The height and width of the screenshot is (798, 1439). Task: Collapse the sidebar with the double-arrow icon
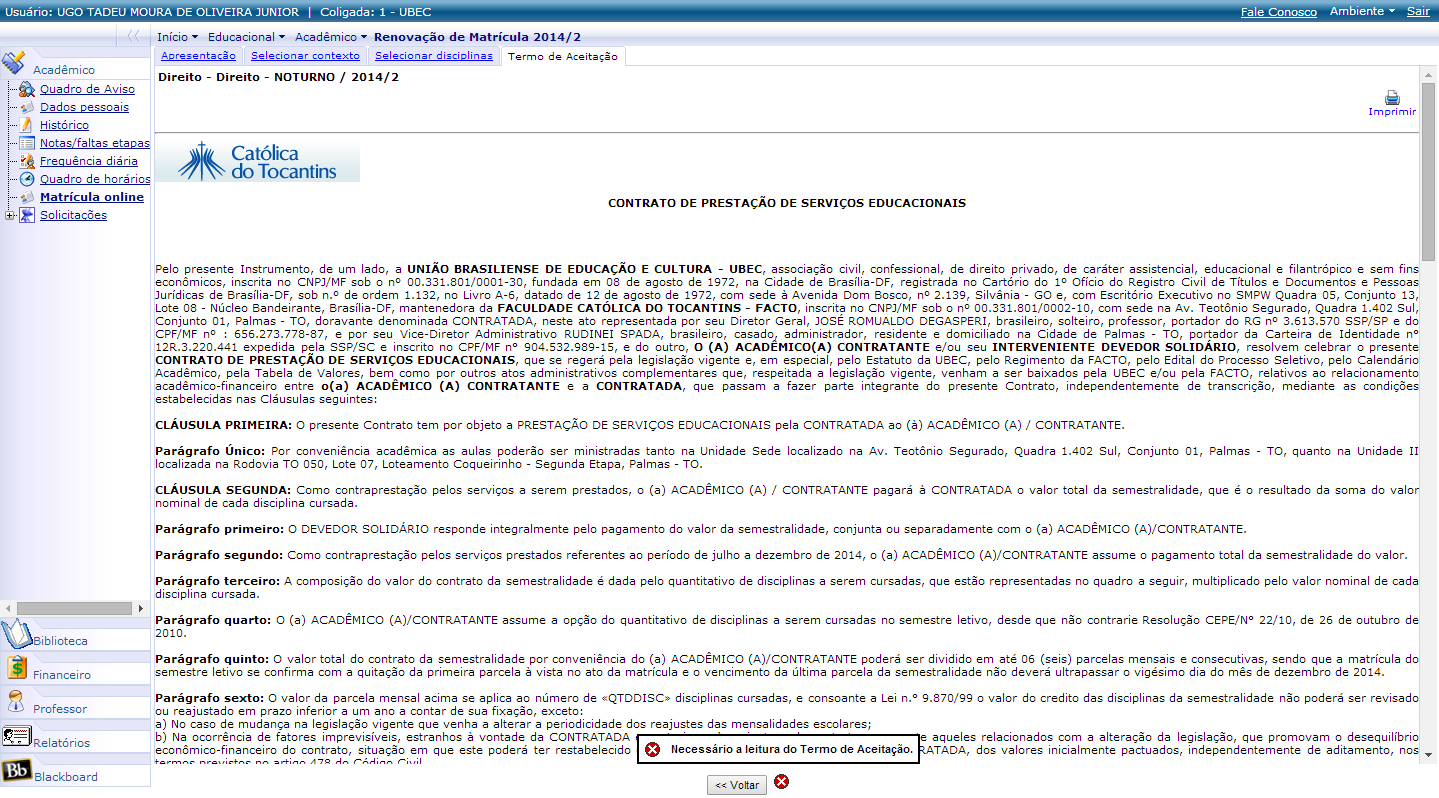pyautogui.click(x=133, y=36)
